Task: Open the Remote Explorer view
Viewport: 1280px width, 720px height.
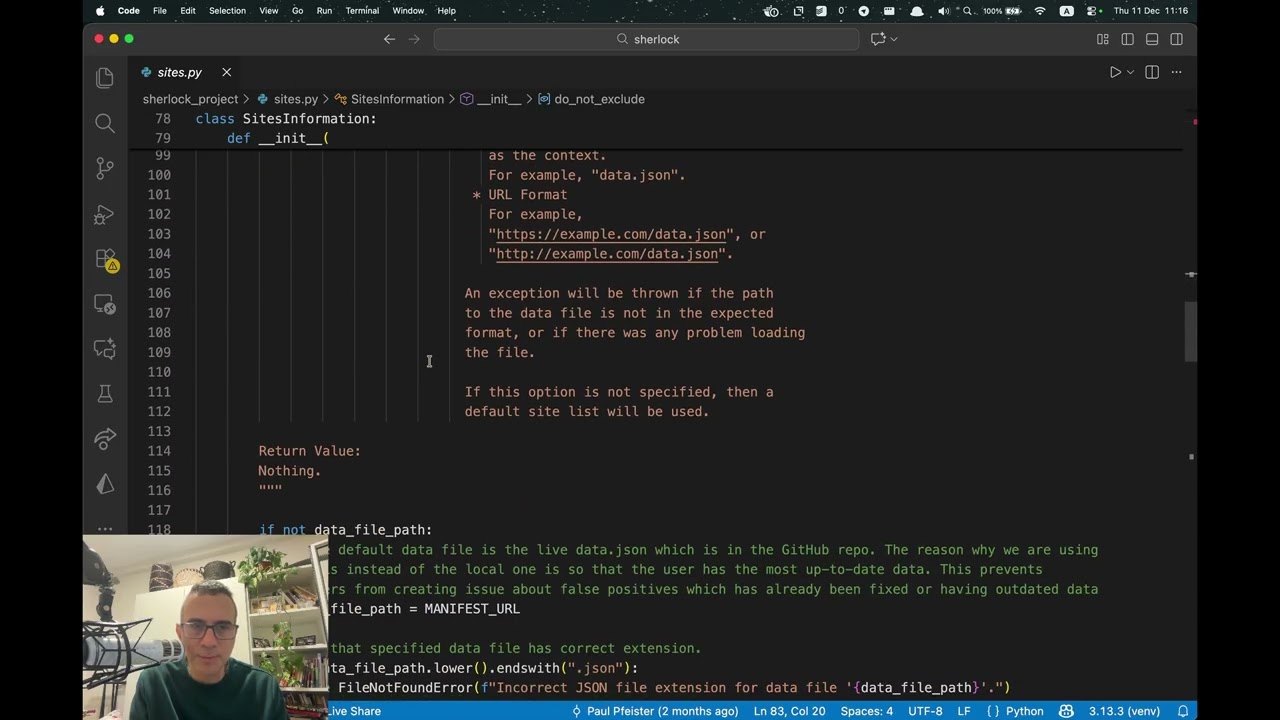Action: [x=105, y=304]
